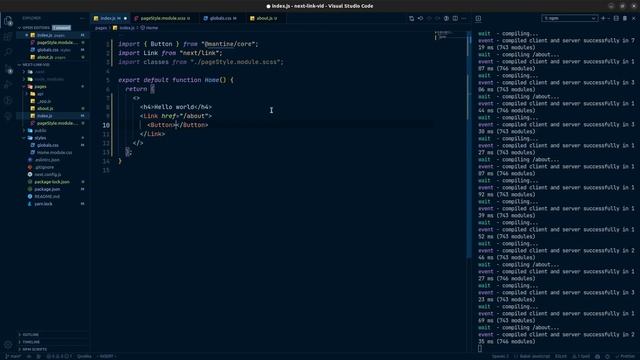Click 'pages' breadcrumb above editor

click(x=101, y=28)
